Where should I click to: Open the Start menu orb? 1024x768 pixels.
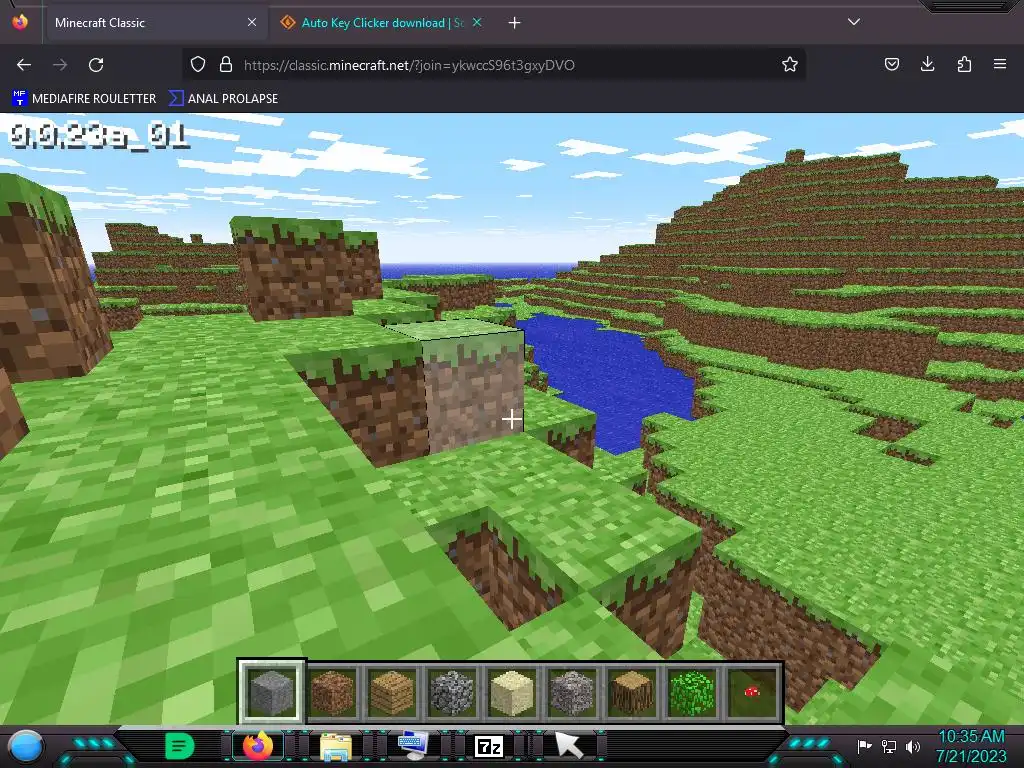click(x=26, y=746)
